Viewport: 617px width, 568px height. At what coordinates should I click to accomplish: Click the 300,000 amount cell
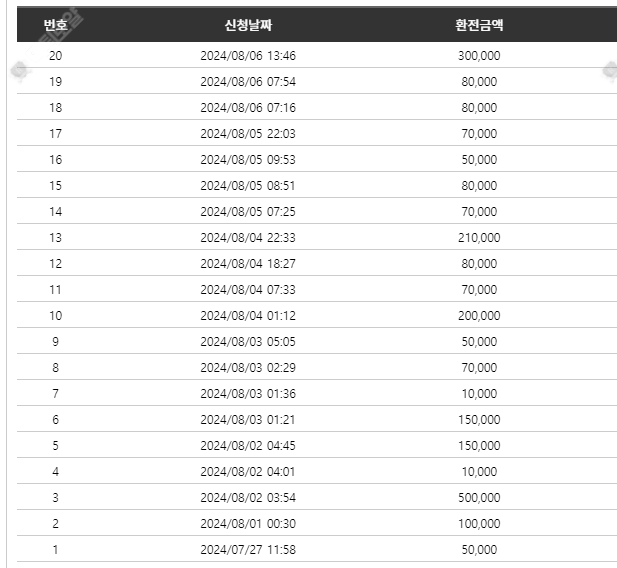click(x=479, y=55)
